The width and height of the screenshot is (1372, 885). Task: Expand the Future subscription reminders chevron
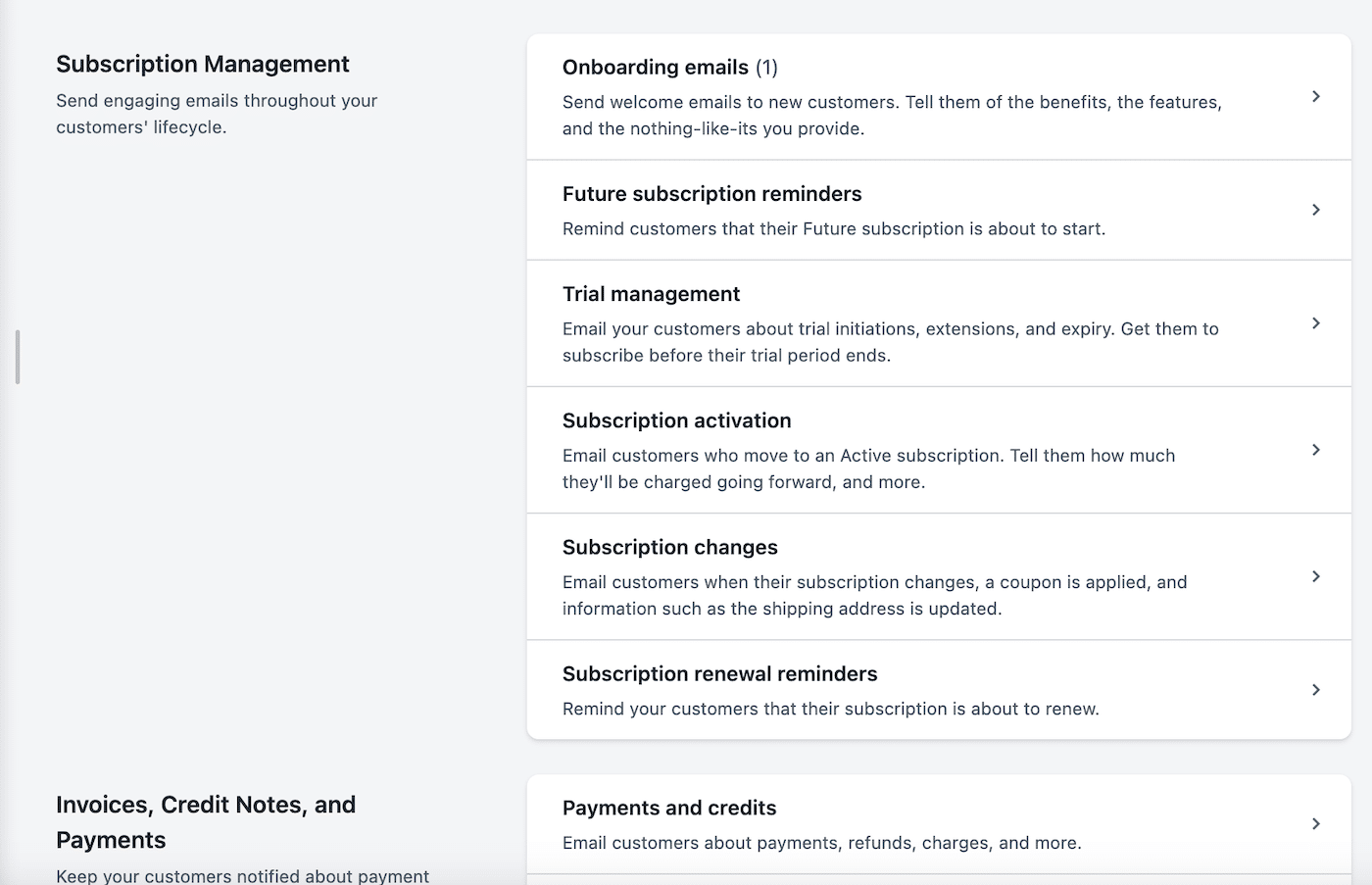click(1316, 210)
